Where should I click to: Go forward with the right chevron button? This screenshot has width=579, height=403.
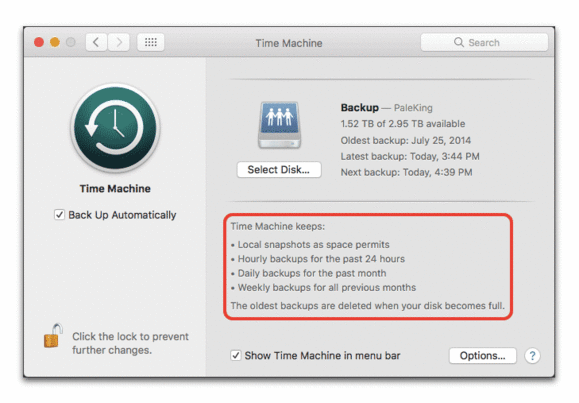(x=119, y=42)
